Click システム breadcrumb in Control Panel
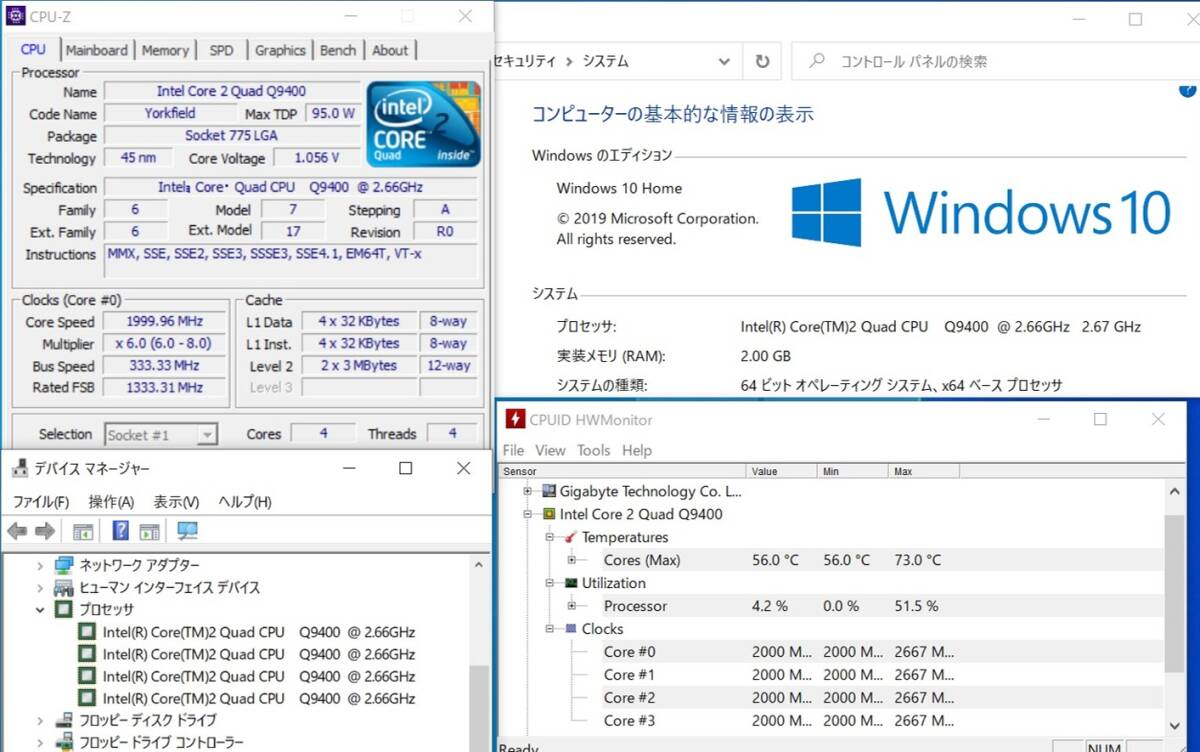Screen dimensions: 1200x752 coord(606,61)
